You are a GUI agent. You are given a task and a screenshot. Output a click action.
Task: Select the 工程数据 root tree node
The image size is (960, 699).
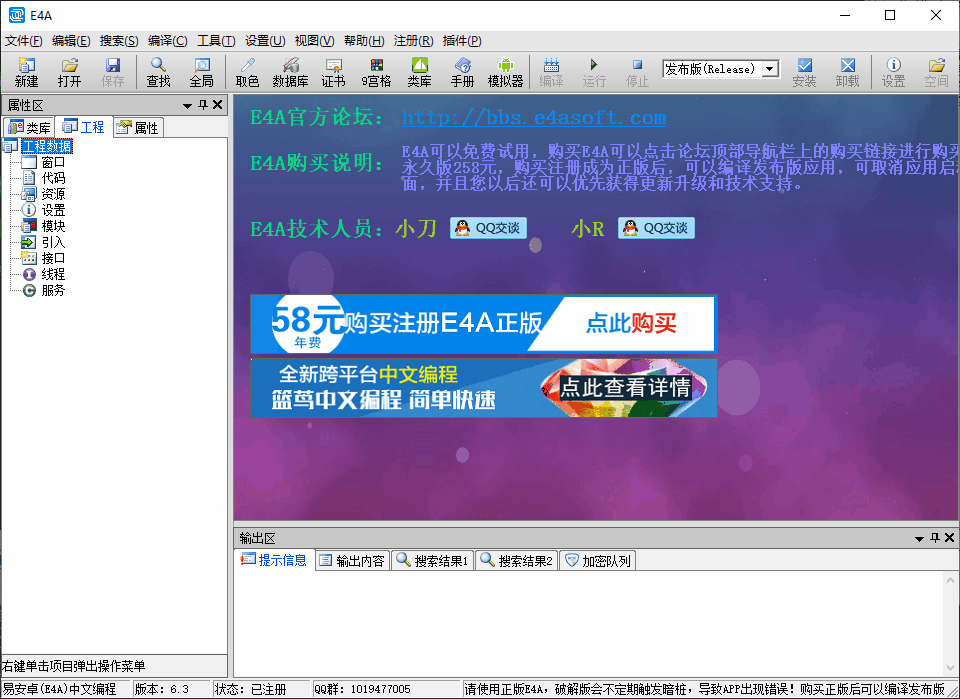click(47, 146)
